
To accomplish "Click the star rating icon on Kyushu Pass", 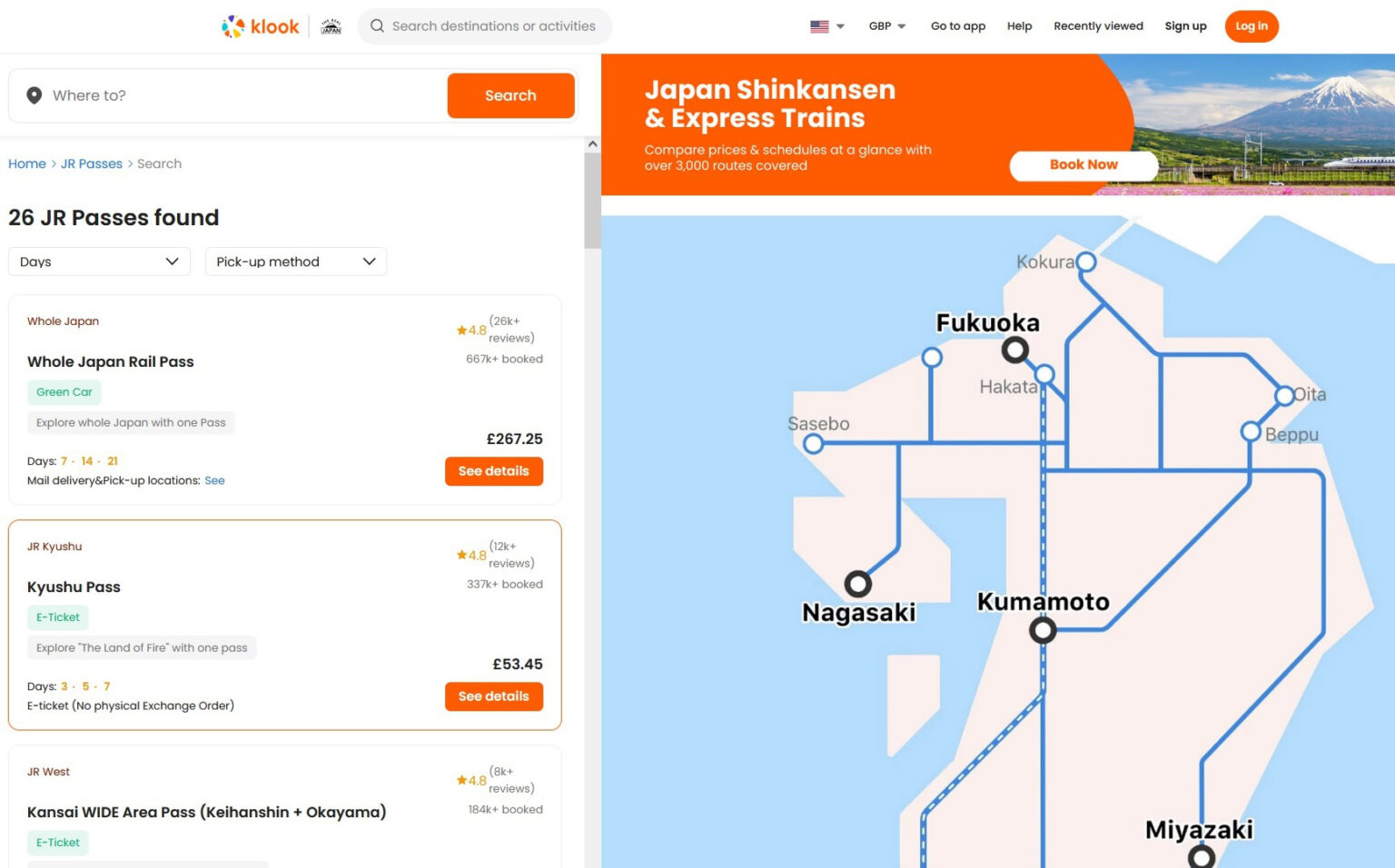I will click(x=460, y=555).
